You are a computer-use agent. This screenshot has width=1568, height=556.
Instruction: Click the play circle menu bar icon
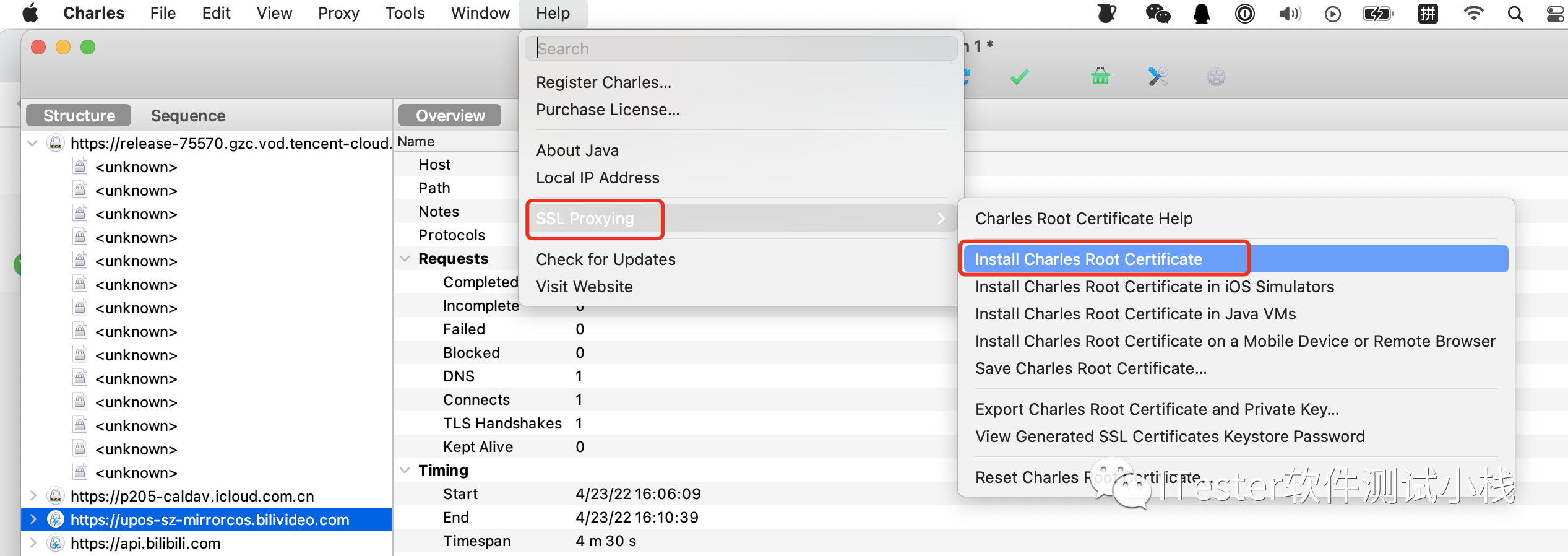point(1332,14)
